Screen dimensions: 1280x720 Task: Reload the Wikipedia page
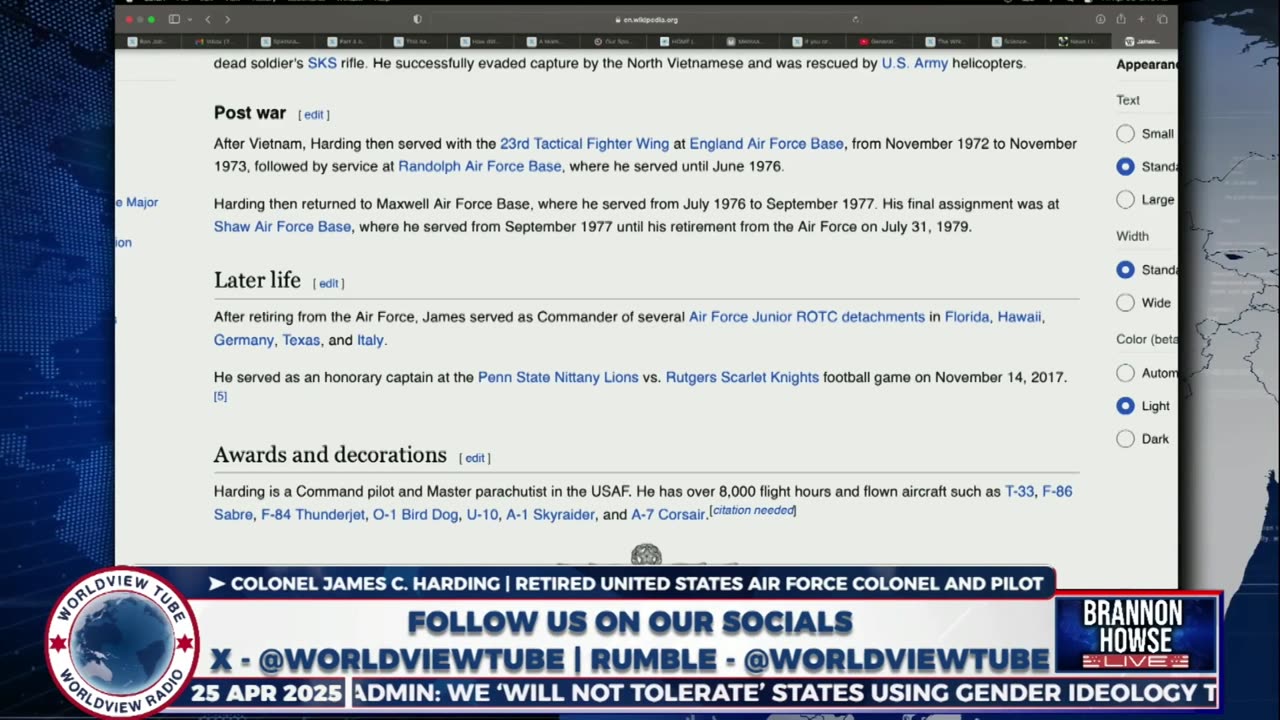[855, 19]
